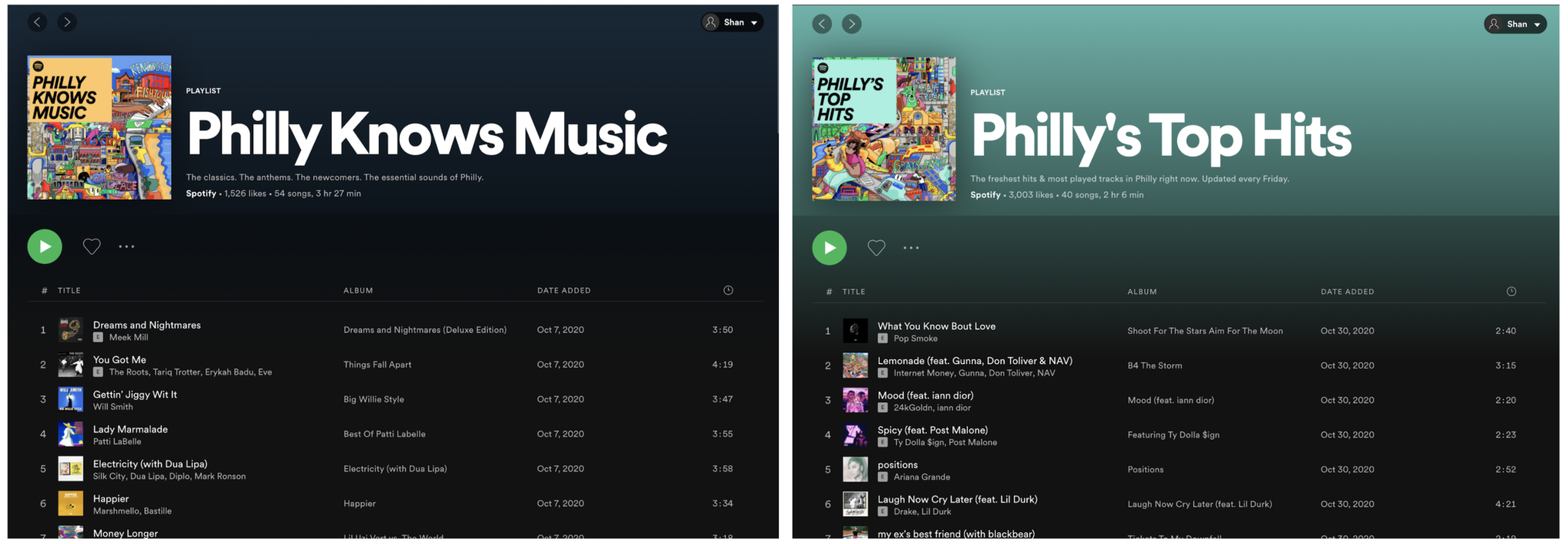Open more options for Philly's Top Hits
The image size is (1568, 544).
point(911,248)
